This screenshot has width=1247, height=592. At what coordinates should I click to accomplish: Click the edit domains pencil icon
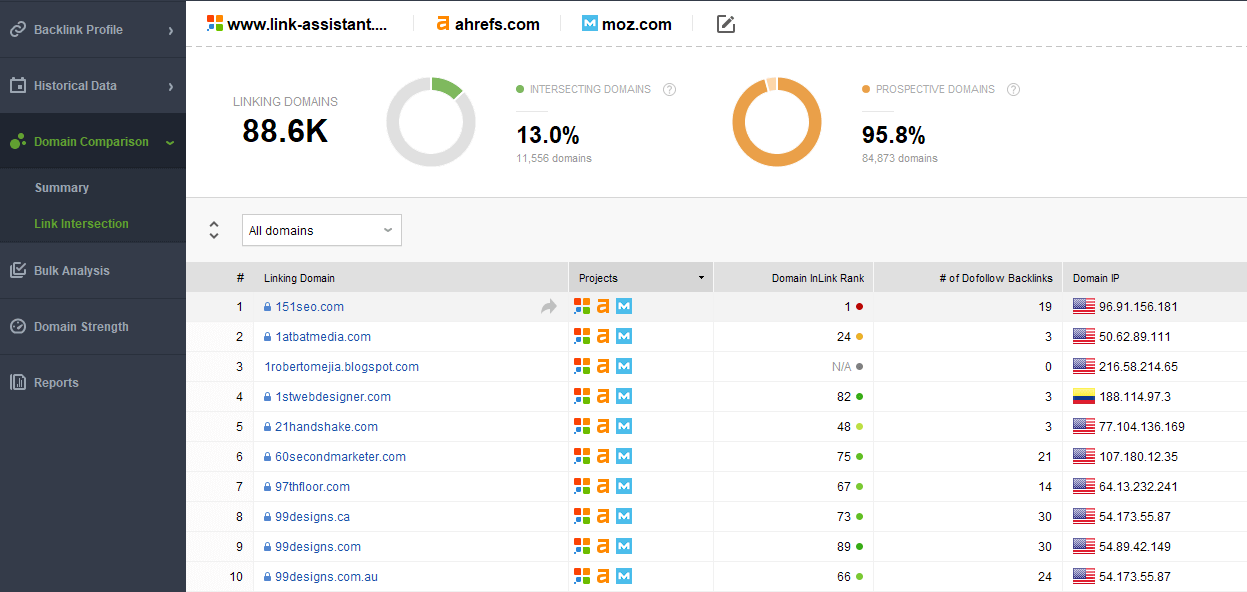click(x=726, y=24)
